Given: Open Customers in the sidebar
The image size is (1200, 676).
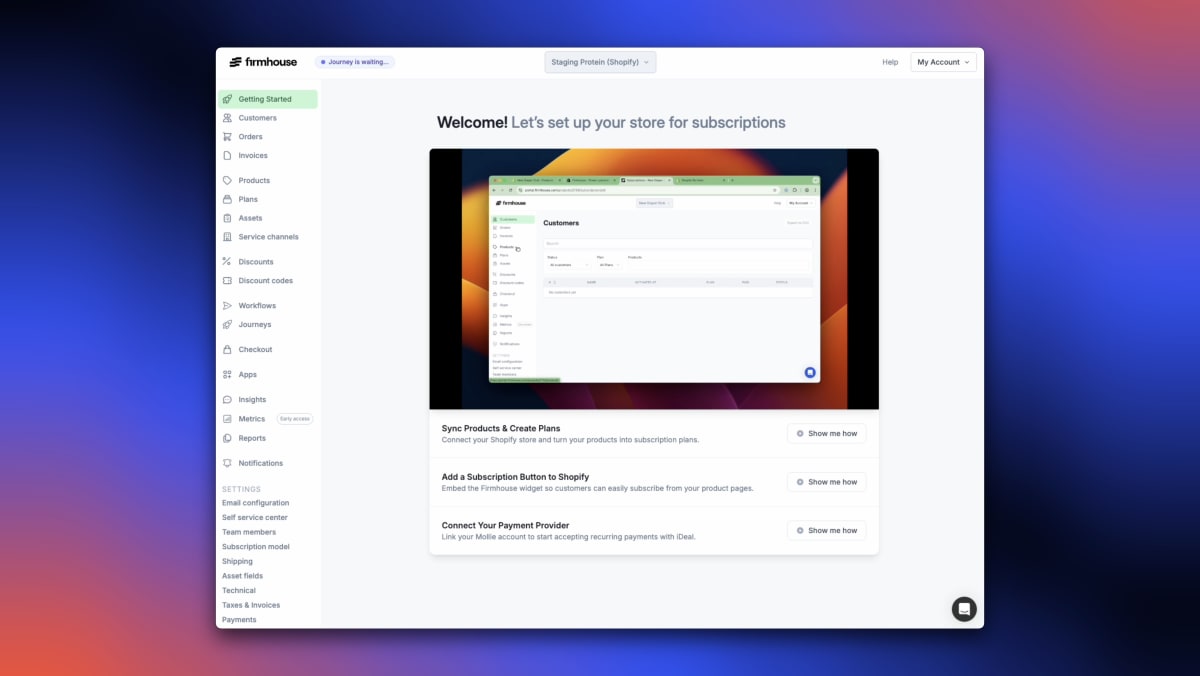Looking at the screenshot, I should 257,118.
